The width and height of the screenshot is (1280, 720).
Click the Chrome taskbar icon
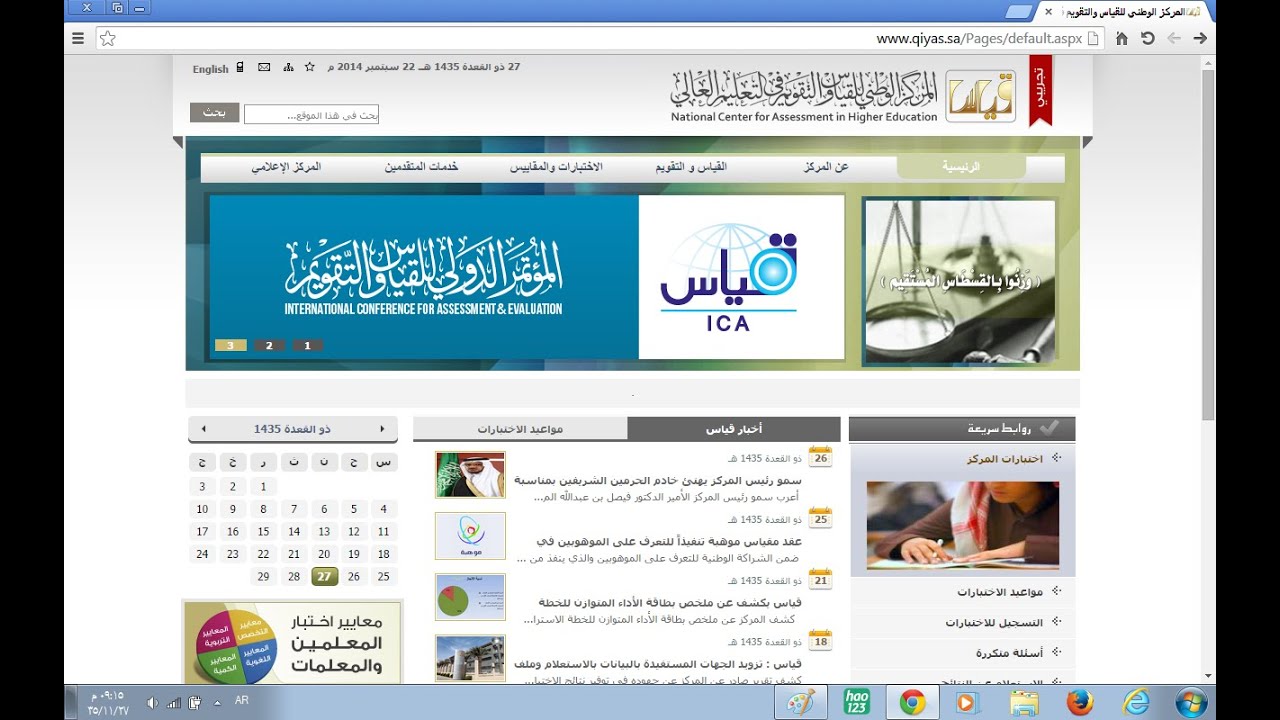point(912,703)
